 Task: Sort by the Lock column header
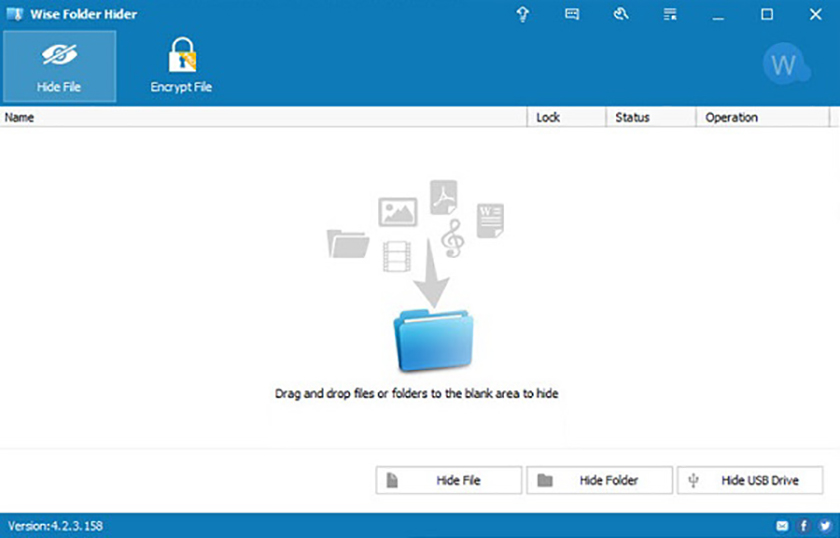pos(566,117)
